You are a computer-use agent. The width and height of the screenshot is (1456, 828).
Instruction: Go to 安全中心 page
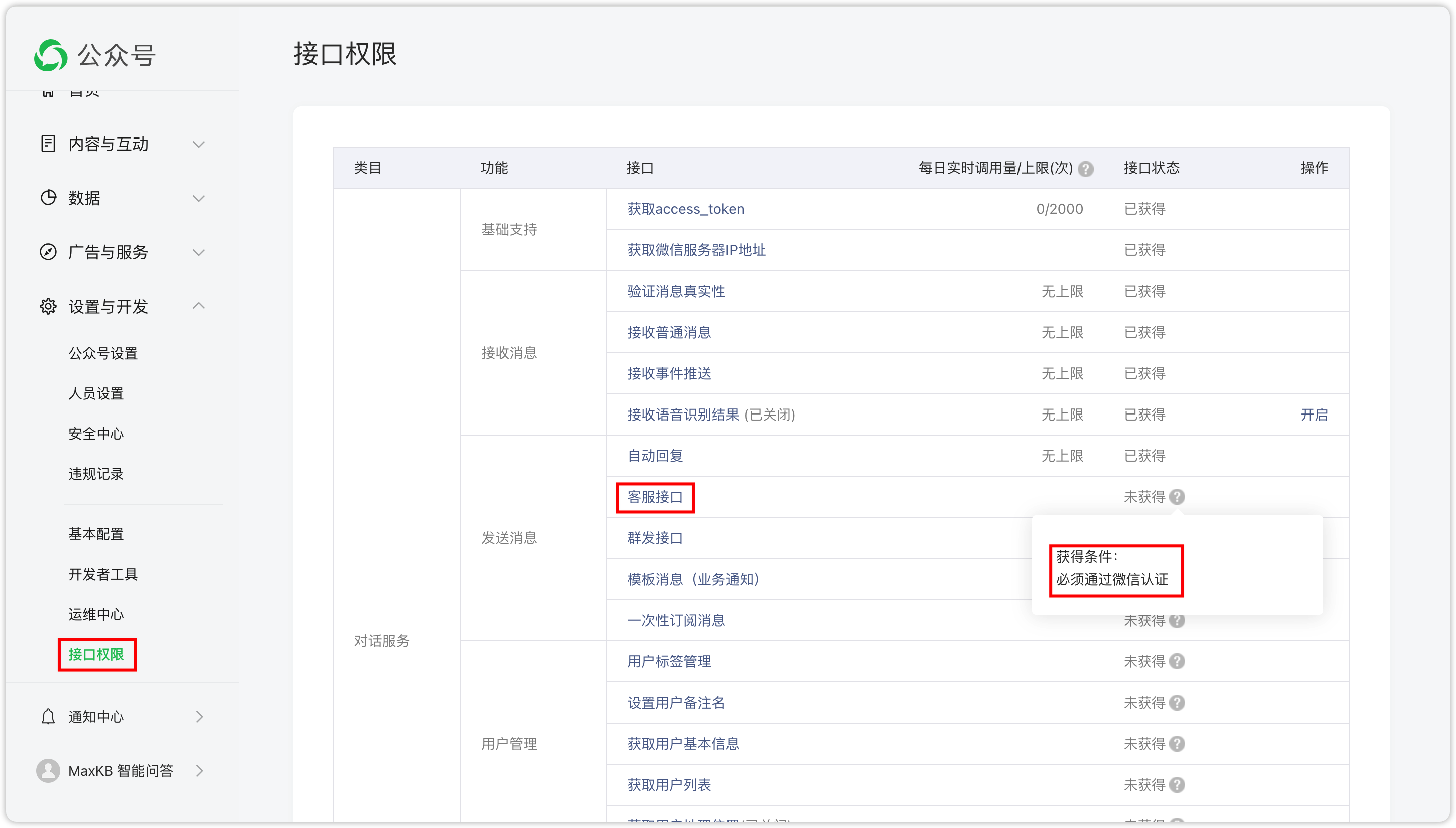pyautogui.click(x=96, y=434)
